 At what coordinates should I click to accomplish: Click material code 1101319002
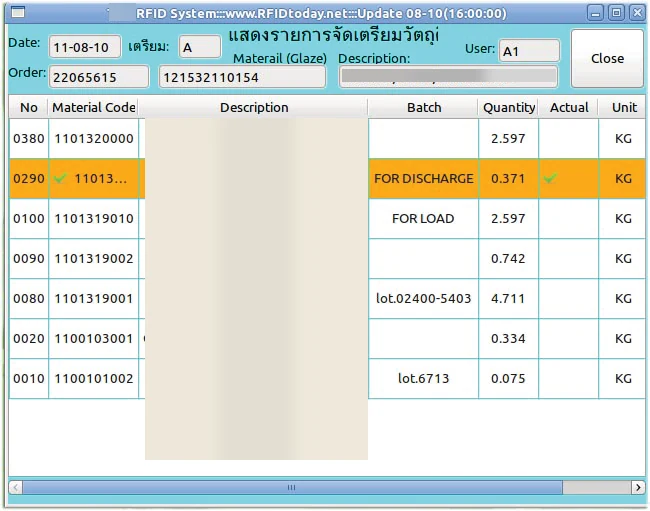pyautogui.click(x=94, y=258)
